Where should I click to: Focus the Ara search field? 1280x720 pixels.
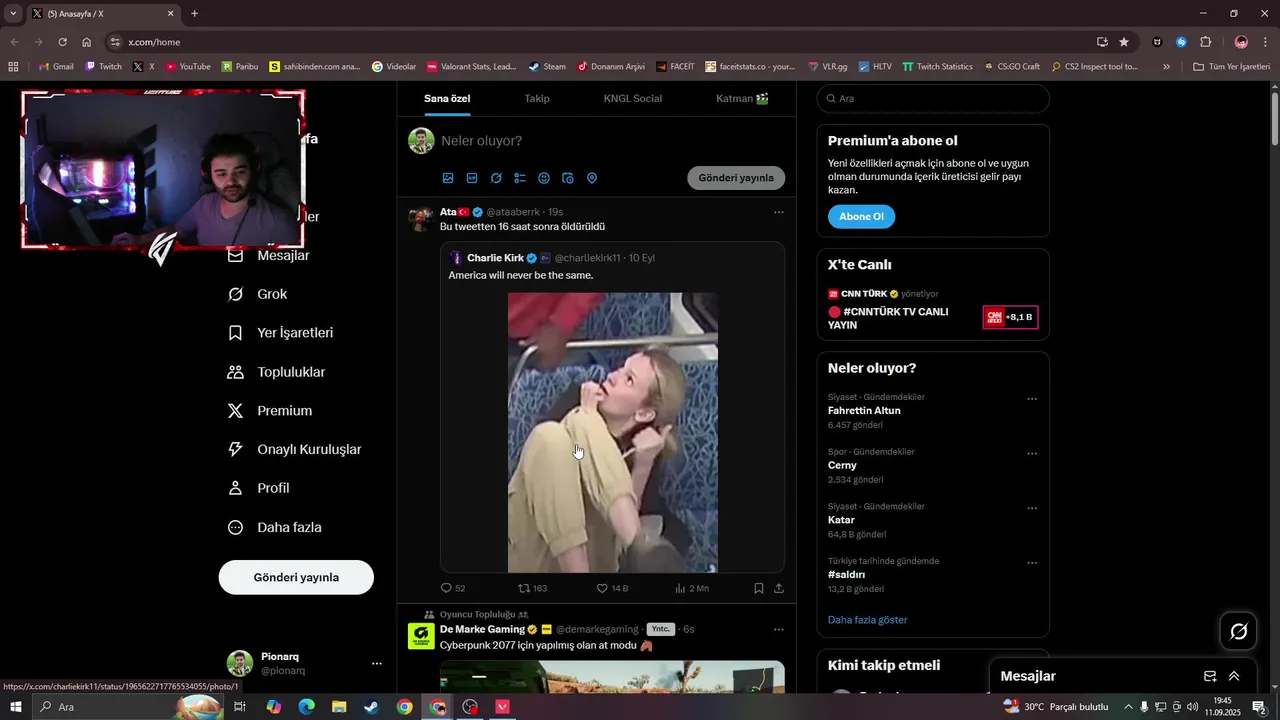(x=933, y=99)
